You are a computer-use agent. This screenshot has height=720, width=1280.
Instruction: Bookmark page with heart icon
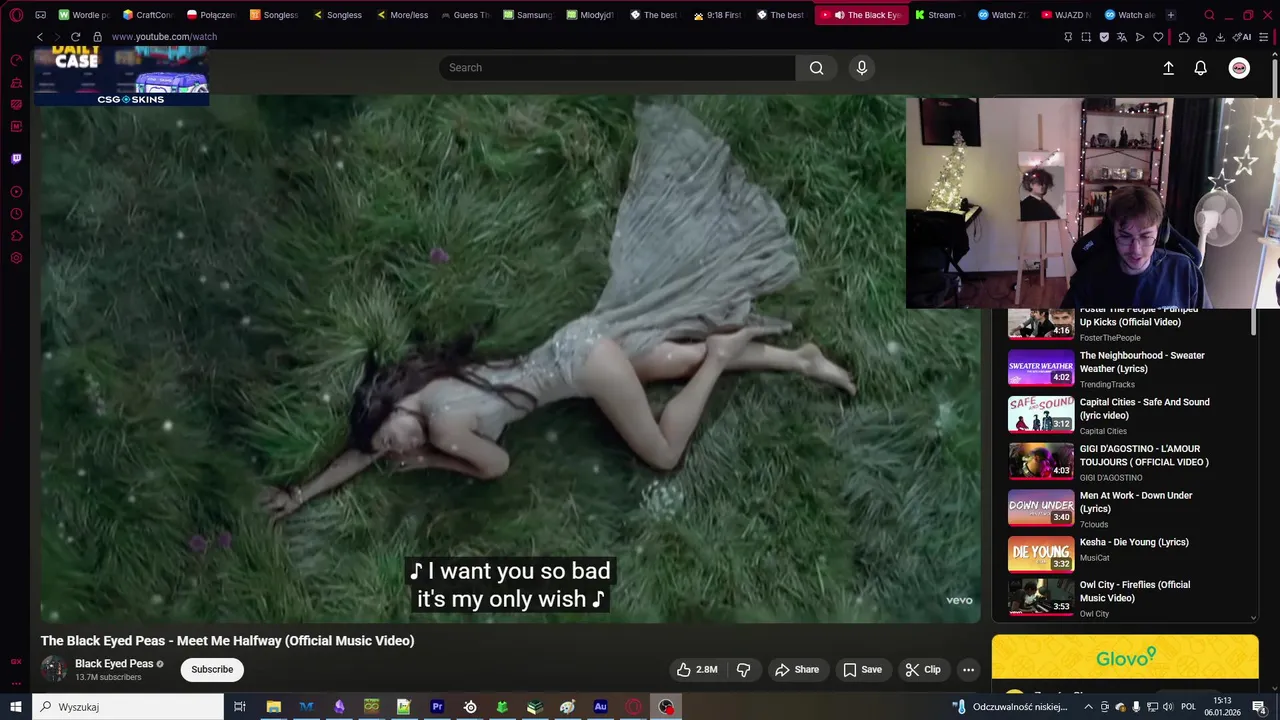point(1158,37)
